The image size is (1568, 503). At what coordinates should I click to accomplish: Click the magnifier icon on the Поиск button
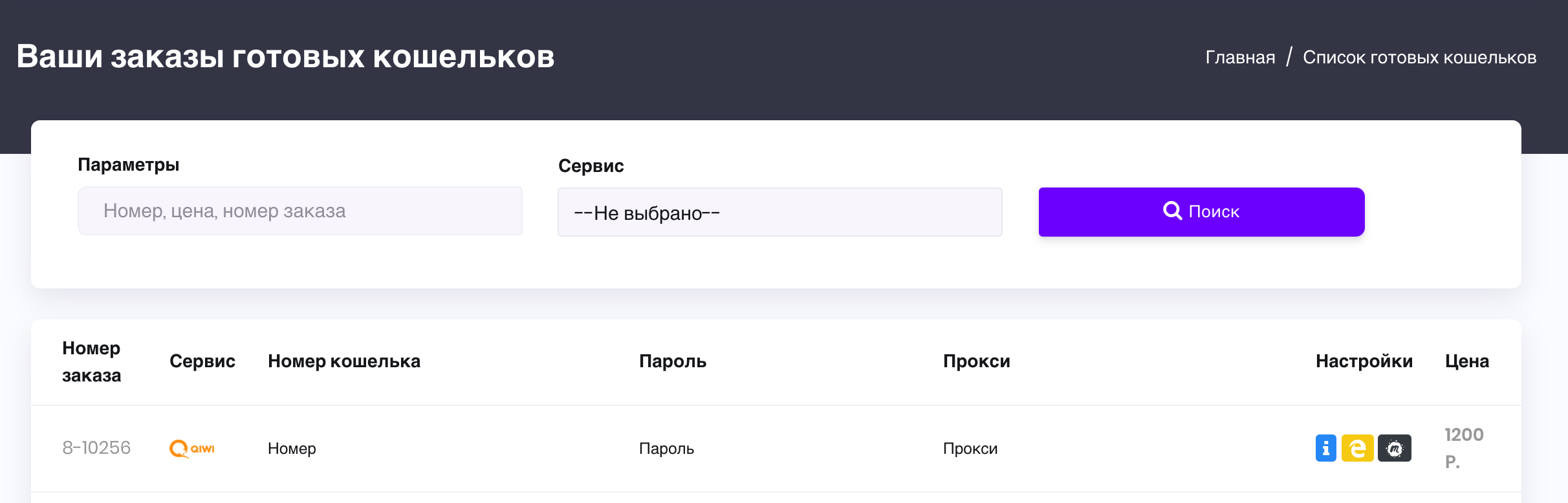(x=1172, y=211)
